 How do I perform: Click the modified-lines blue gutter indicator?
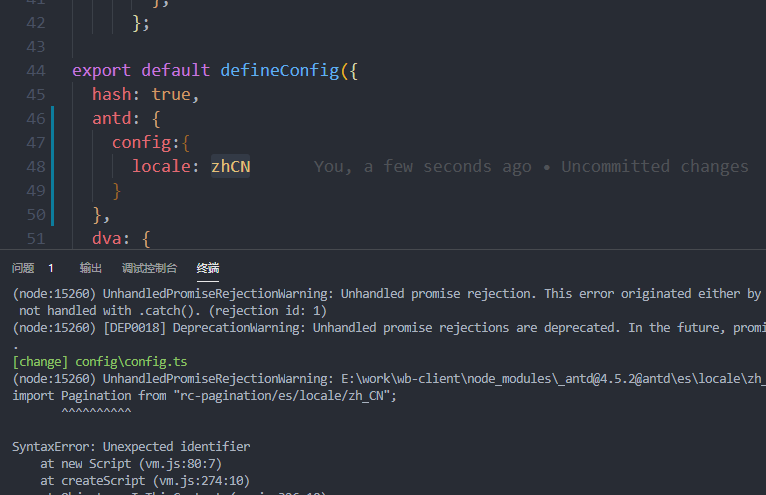[x=52, y=166]
